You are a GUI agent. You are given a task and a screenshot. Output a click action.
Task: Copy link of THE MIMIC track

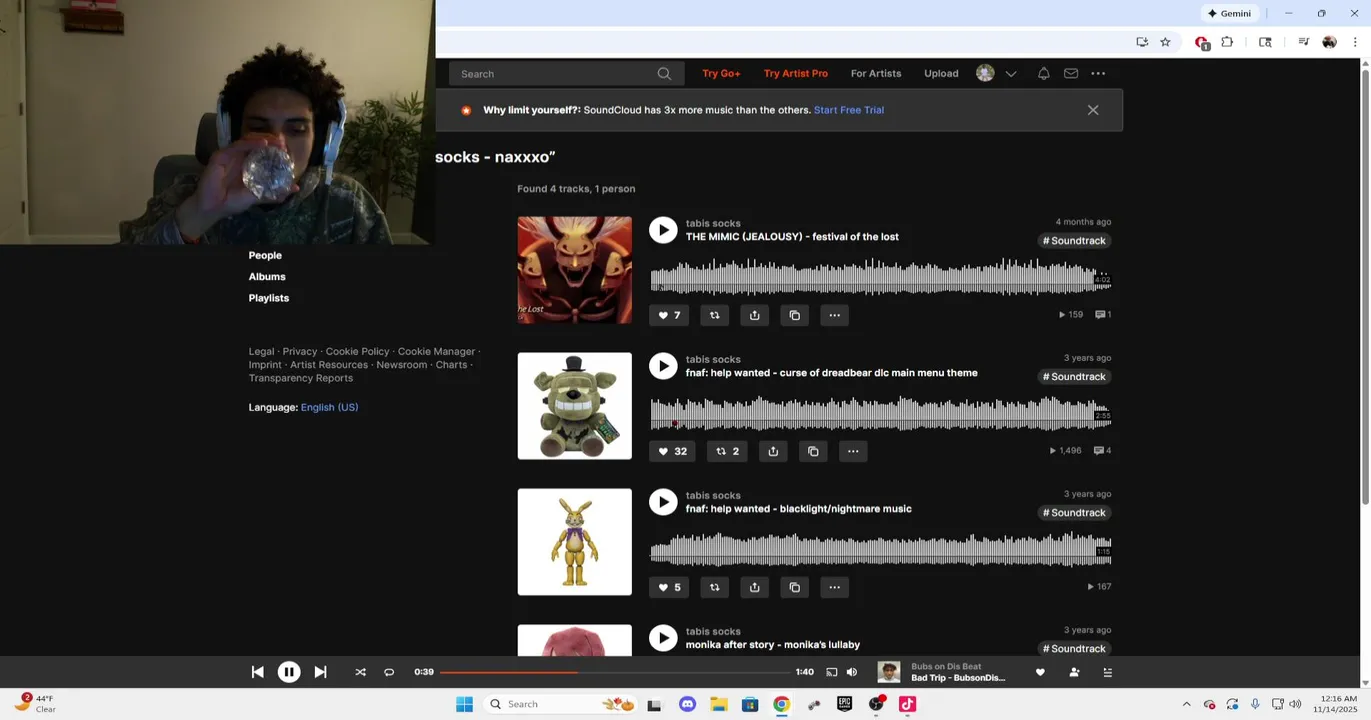coord(795,315)
